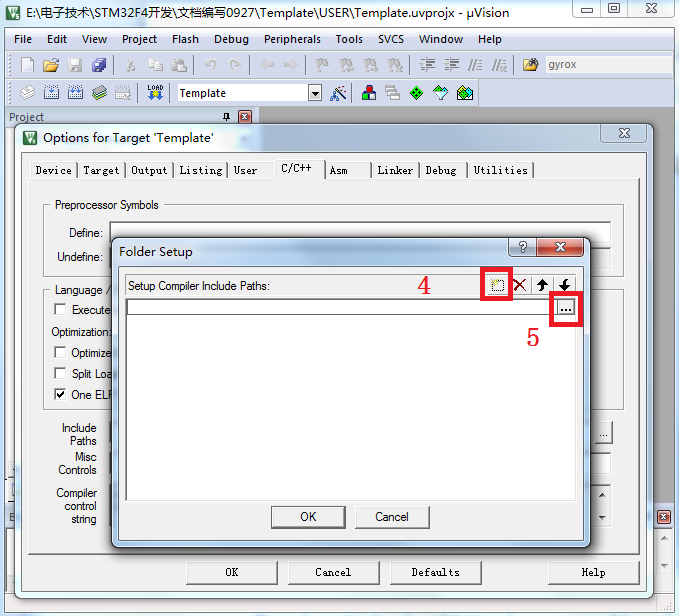Switch to the Target tab
The width and height of the screenshot is (679, 616).
tap(101, 170)
